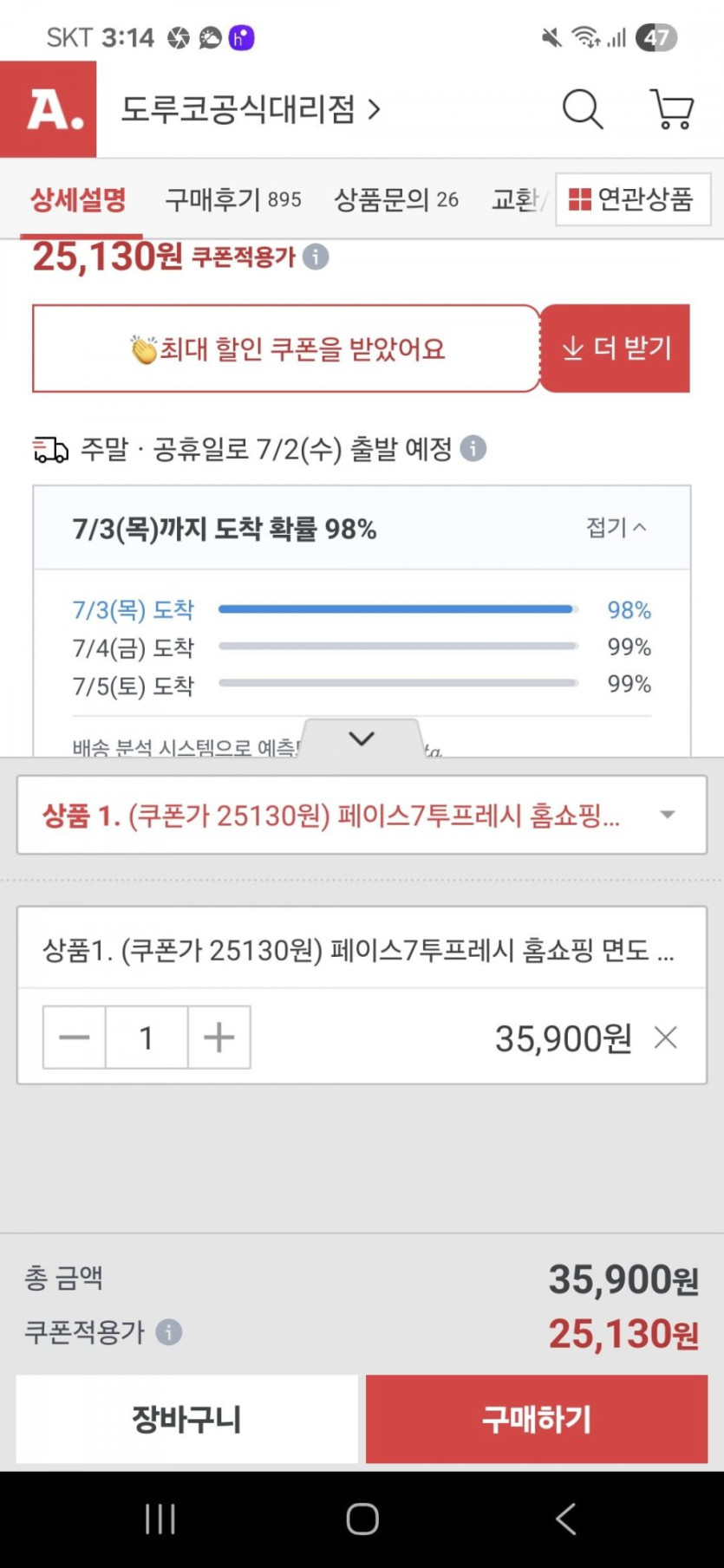Open Android recent apps button
The width and height of the screenshot is (724, 1568).
[160, 1519]
